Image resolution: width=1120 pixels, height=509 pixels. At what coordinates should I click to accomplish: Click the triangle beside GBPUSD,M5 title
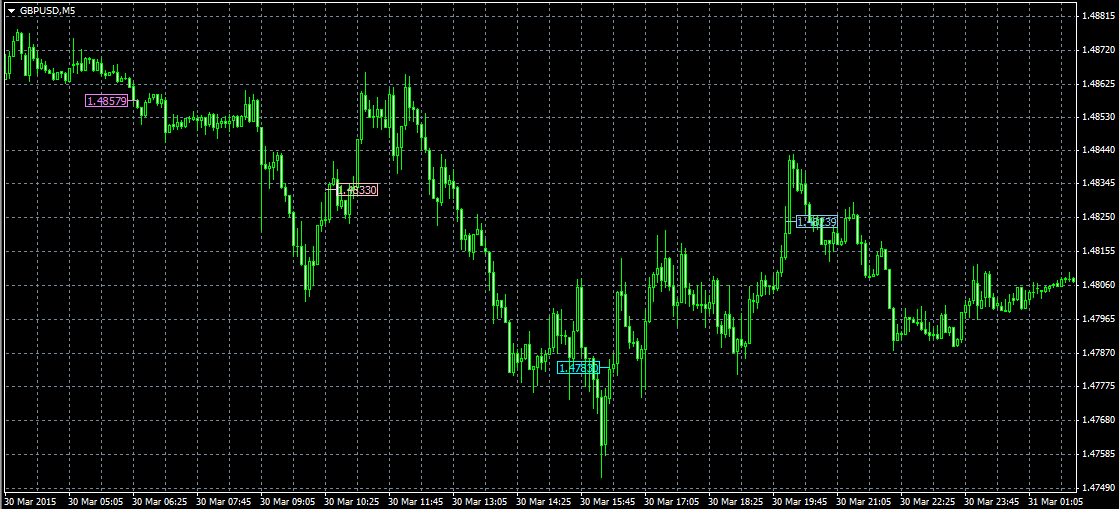click(x=11, y=11)
